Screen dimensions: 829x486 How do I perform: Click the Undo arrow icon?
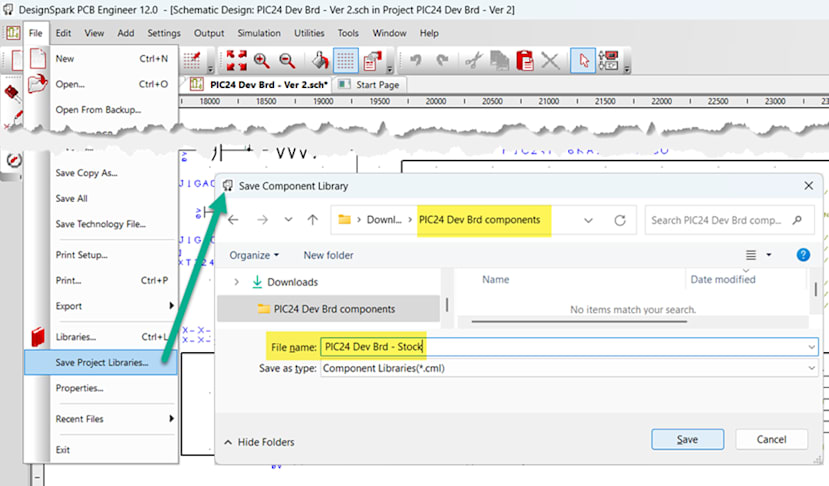point(416,61)
